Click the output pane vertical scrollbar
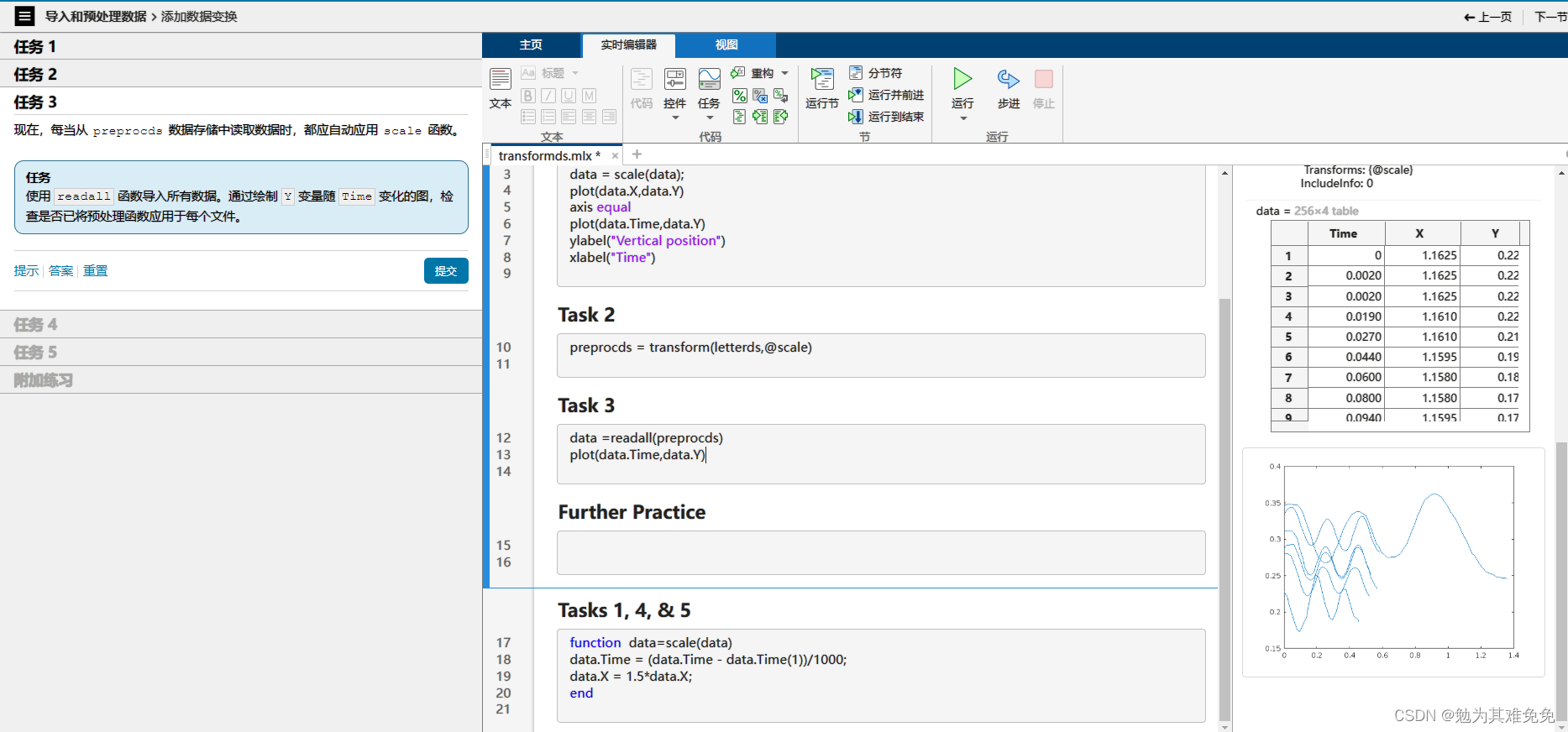The height and width of the screenshot is (732, 1568). (1561, 579)
